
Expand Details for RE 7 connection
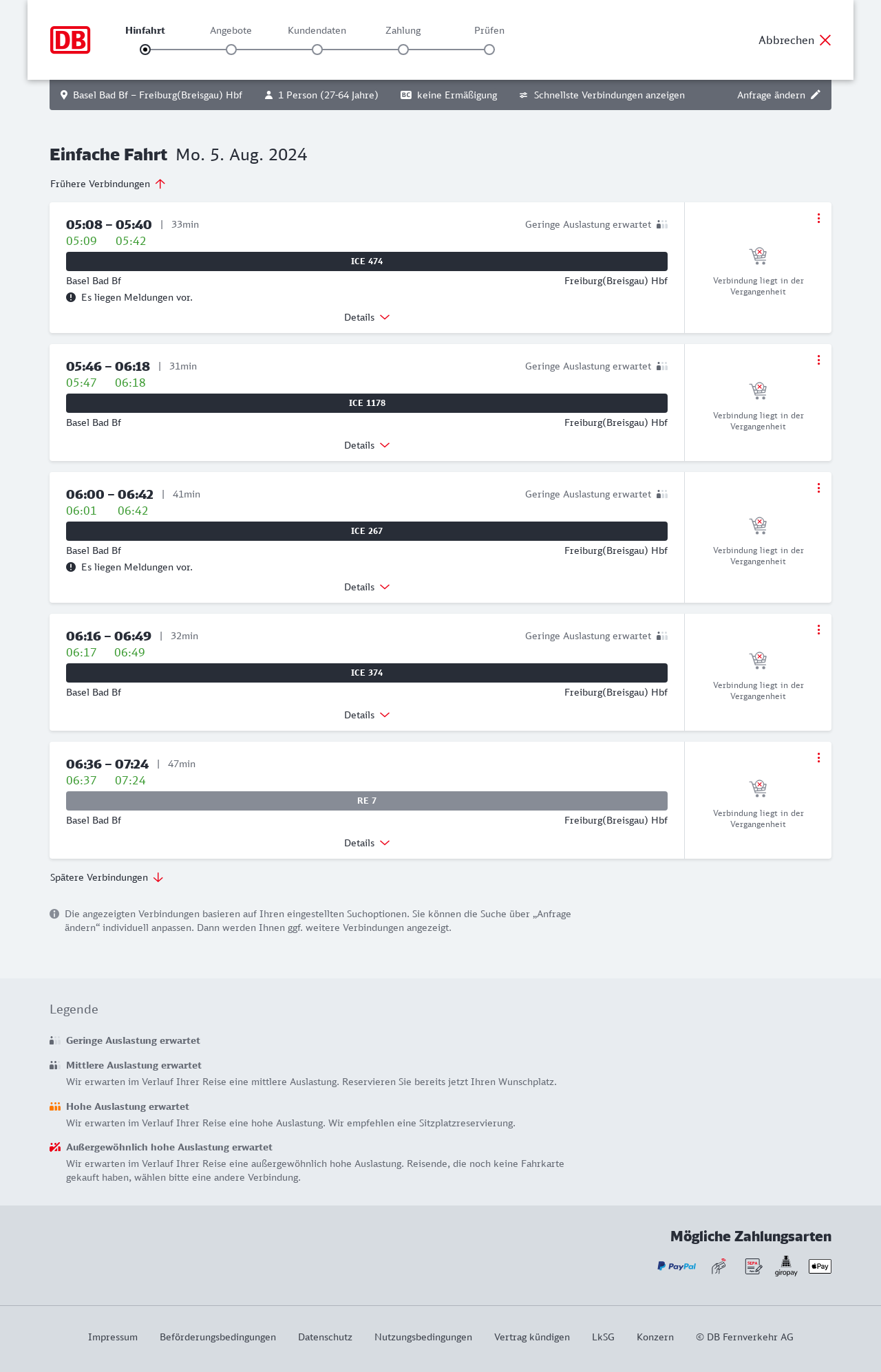pyautogui.click(x=367, y=843)
